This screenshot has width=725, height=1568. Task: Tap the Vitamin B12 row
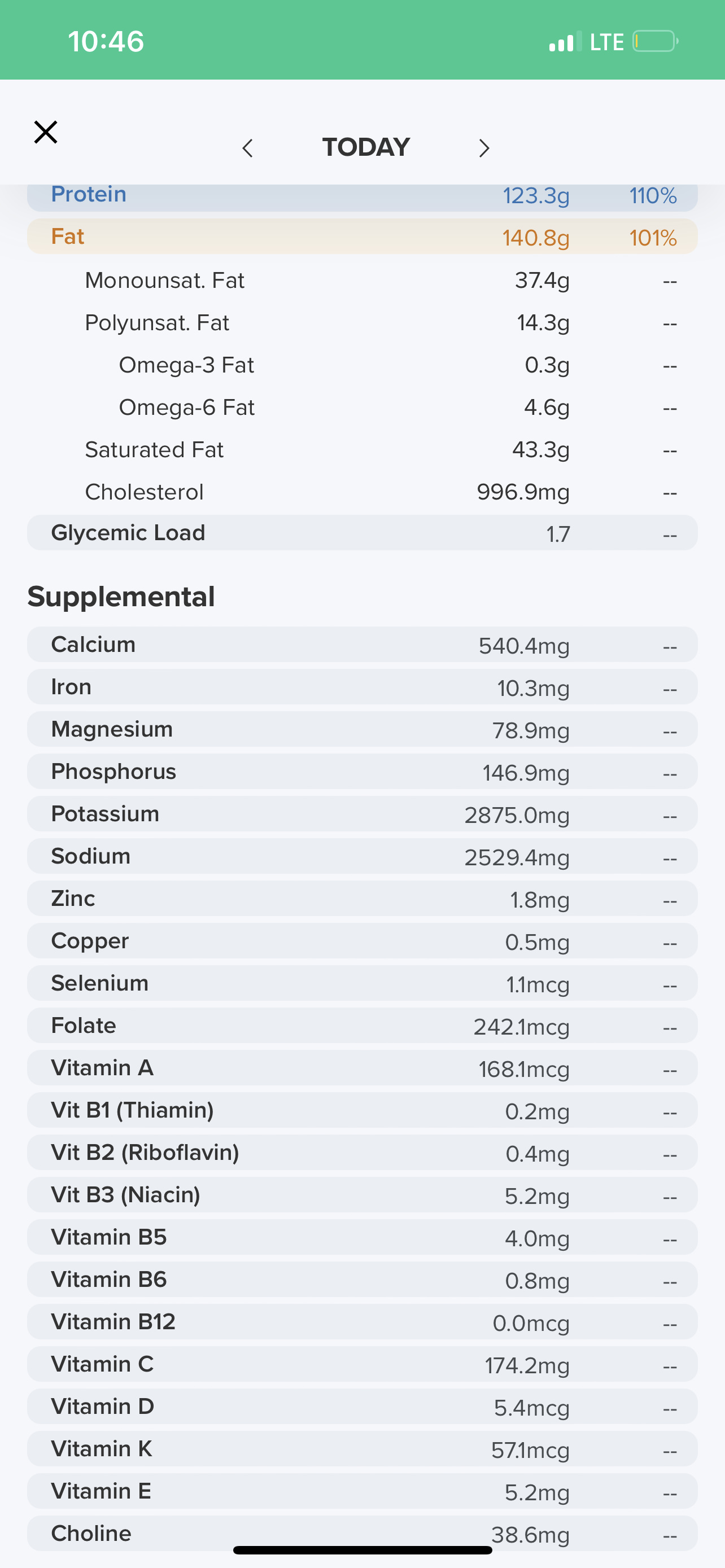pyautogui.click(x=362, y=1321)
